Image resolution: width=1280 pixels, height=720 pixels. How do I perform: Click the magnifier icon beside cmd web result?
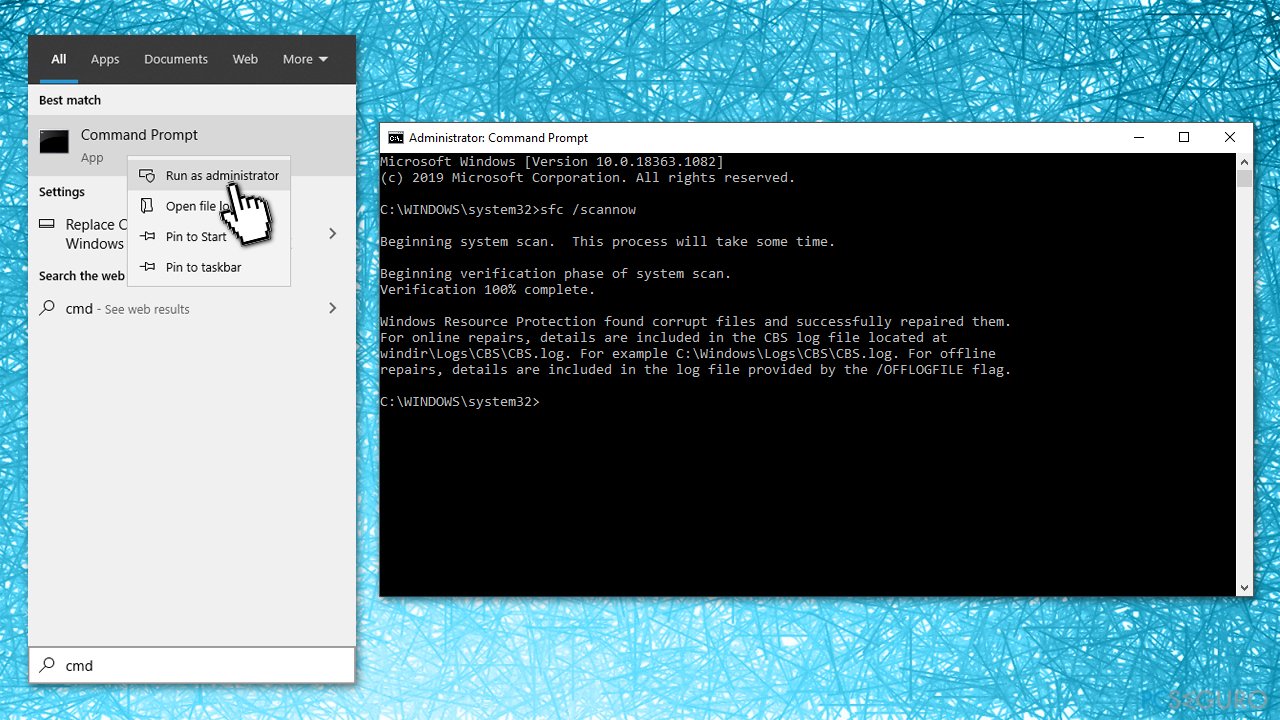click(47, 308)
